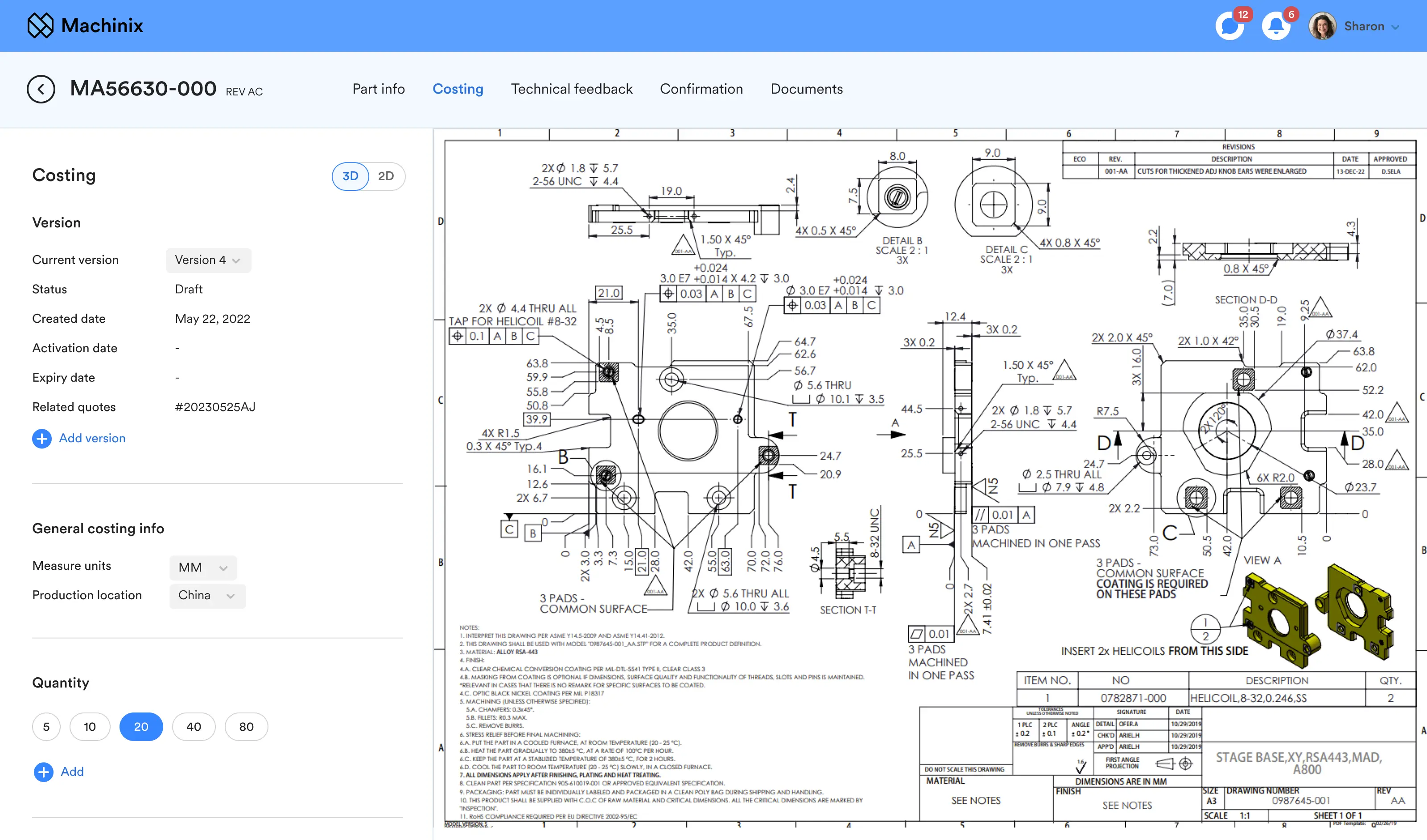Click the General costing info heading

coord(98,528)
